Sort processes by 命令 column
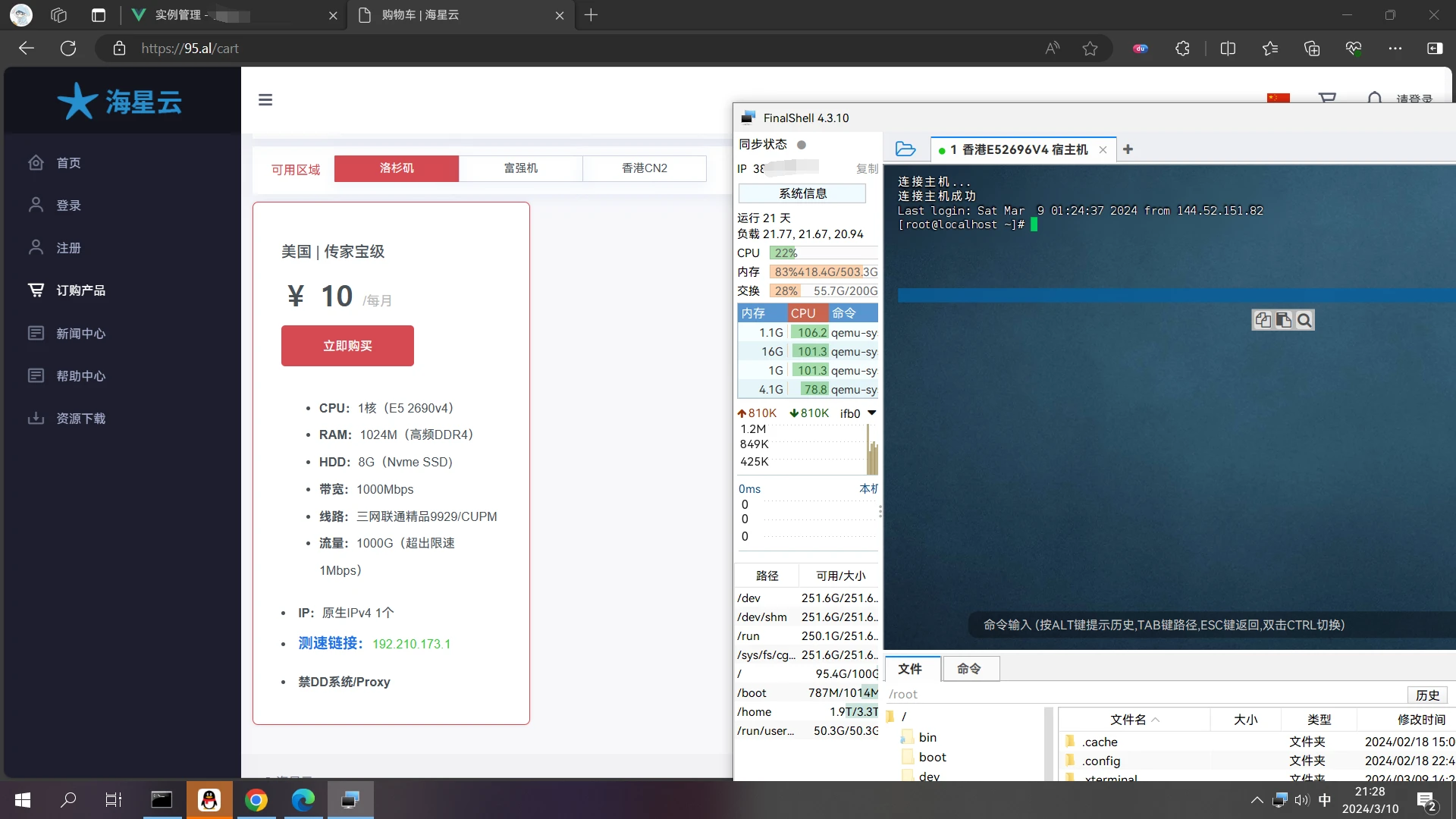 [x=853, y=313]
